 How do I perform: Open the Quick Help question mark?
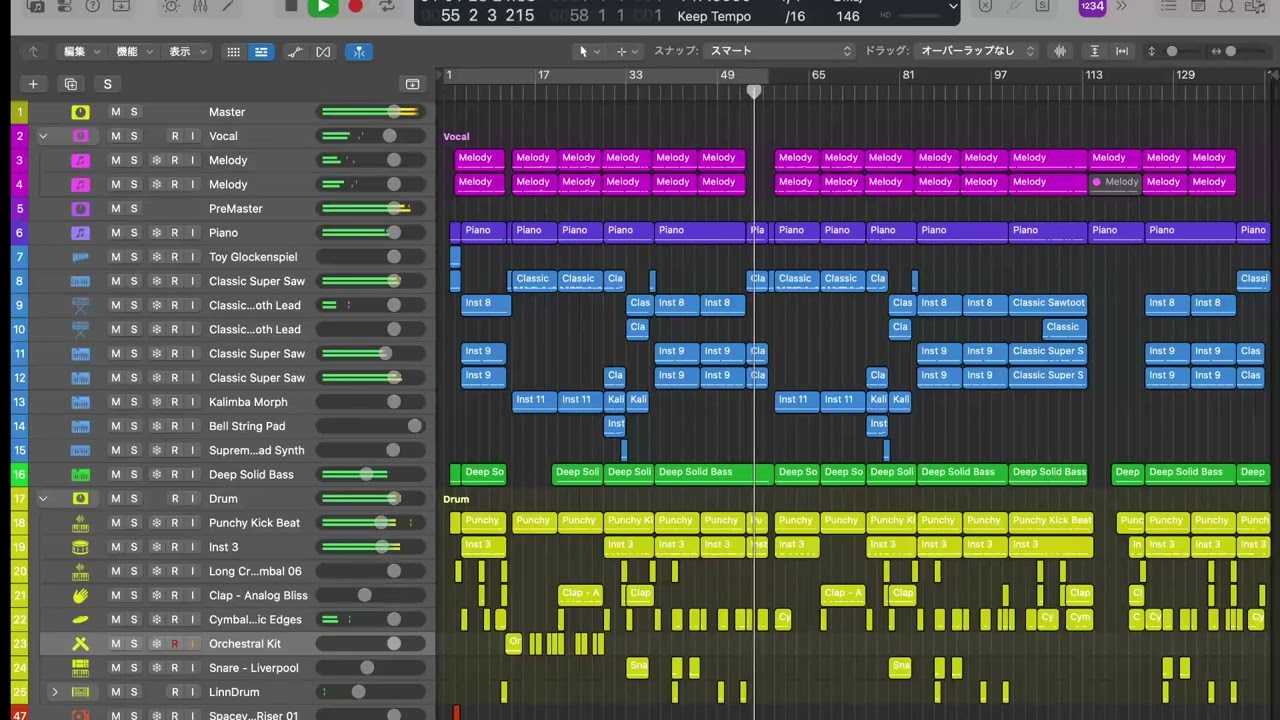pos(93,7)
